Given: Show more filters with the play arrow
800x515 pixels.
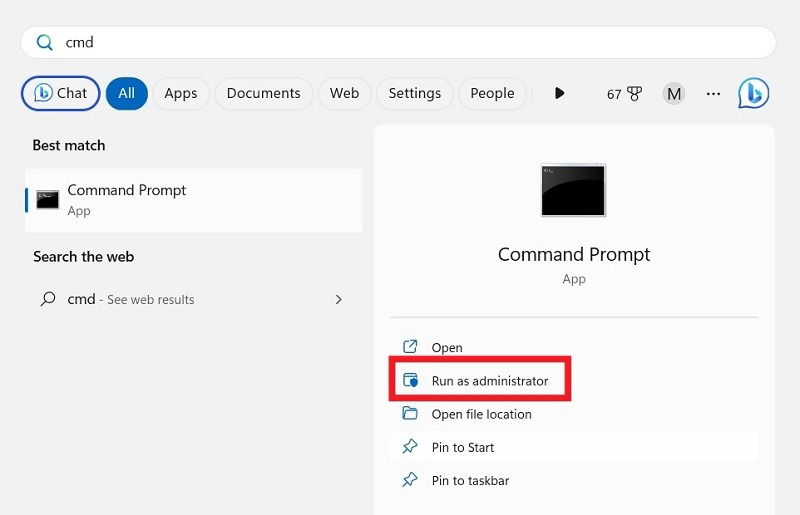Looking at the screenshot, I should [559, 93].
